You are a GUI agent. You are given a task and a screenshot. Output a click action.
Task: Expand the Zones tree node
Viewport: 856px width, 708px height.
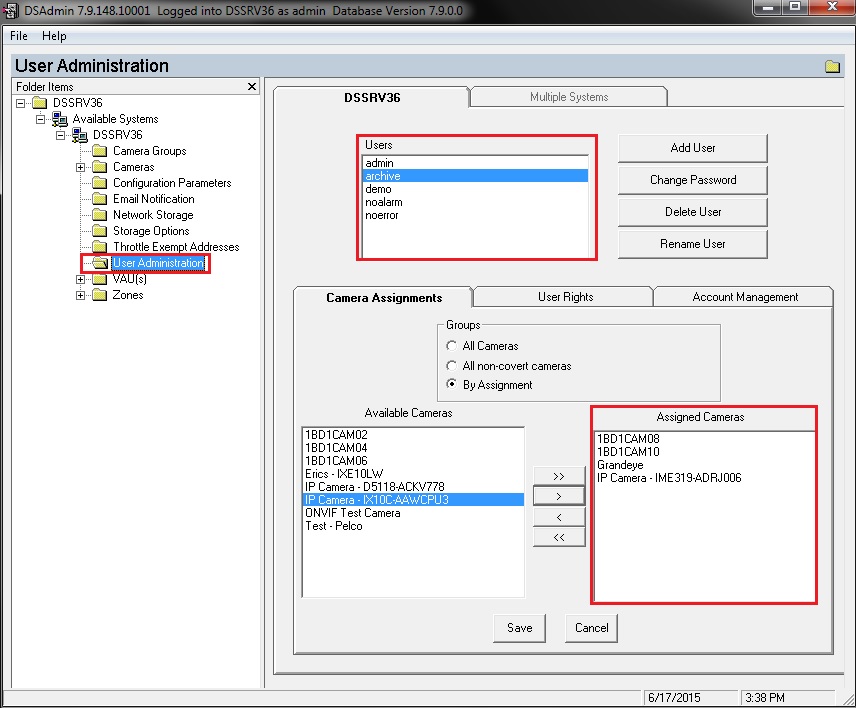point(81,295)
